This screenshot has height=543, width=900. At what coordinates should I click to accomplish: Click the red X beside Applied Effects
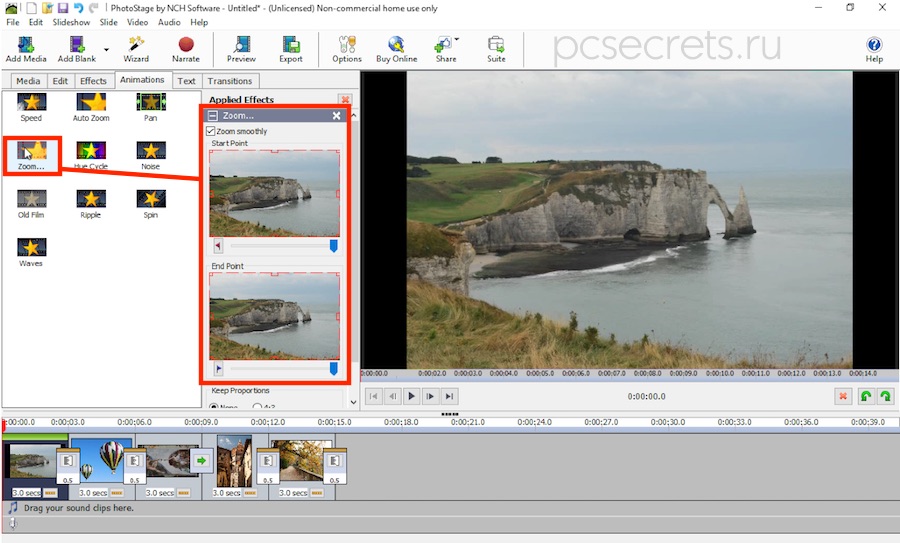pyautogui.click(x=345, y=99)
